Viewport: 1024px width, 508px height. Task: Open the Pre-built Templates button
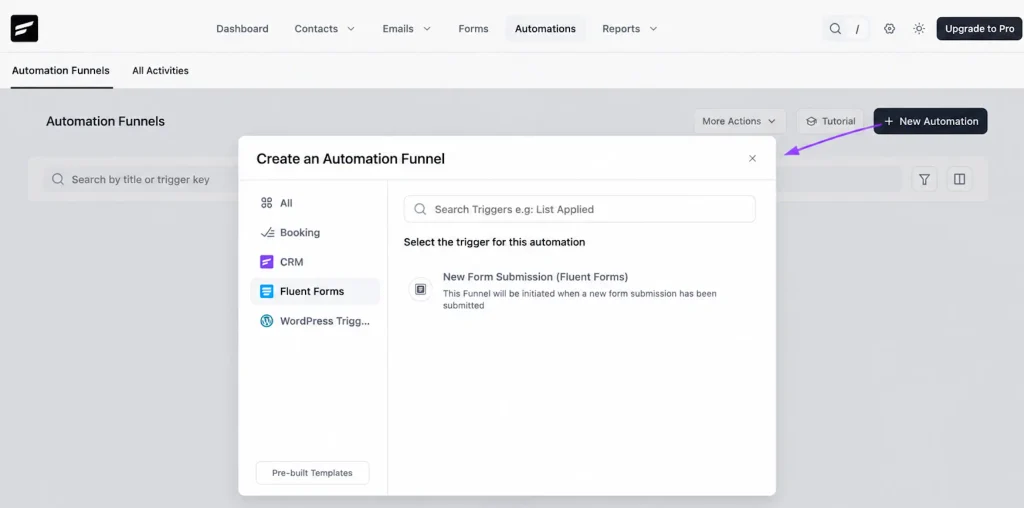312,473
